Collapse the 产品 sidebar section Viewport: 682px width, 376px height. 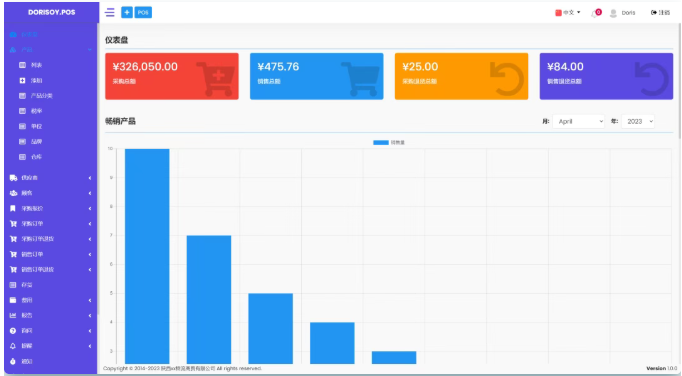click(x=51, y=50)
